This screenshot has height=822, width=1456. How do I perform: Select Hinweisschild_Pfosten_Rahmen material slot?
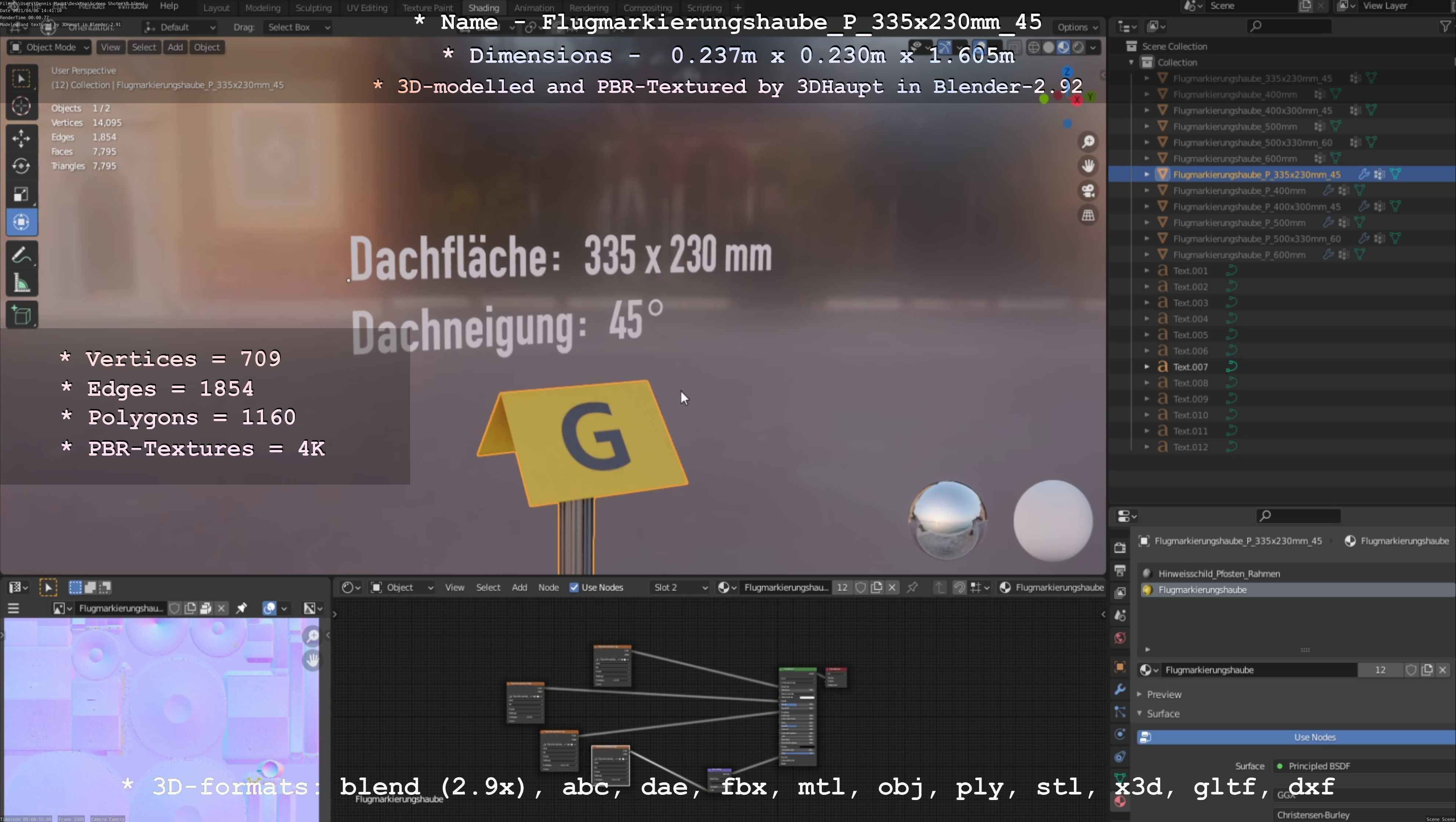tap(1219, 573)
